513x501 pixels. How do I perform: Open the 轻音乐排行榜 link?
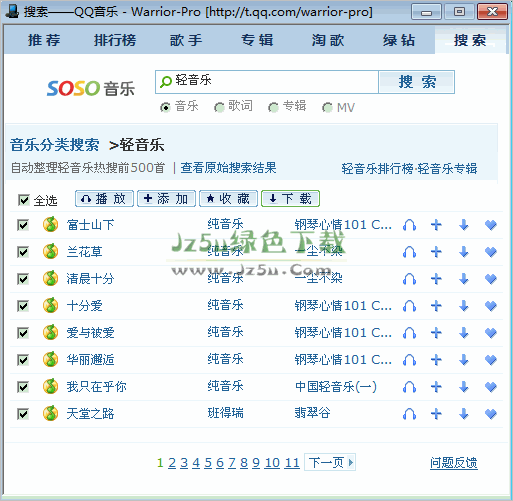377,169
